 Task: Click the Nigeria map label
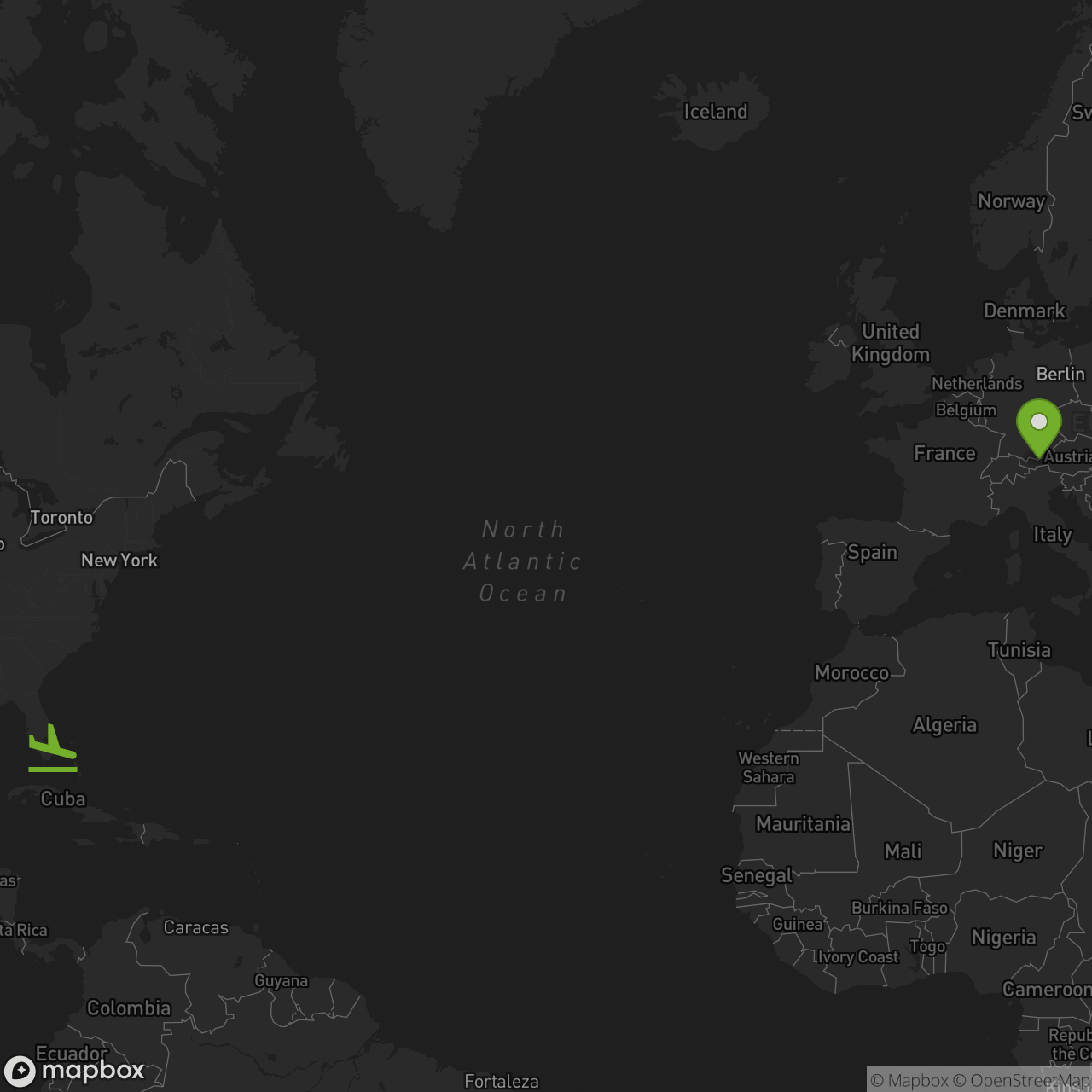(x=1003, y=938)
